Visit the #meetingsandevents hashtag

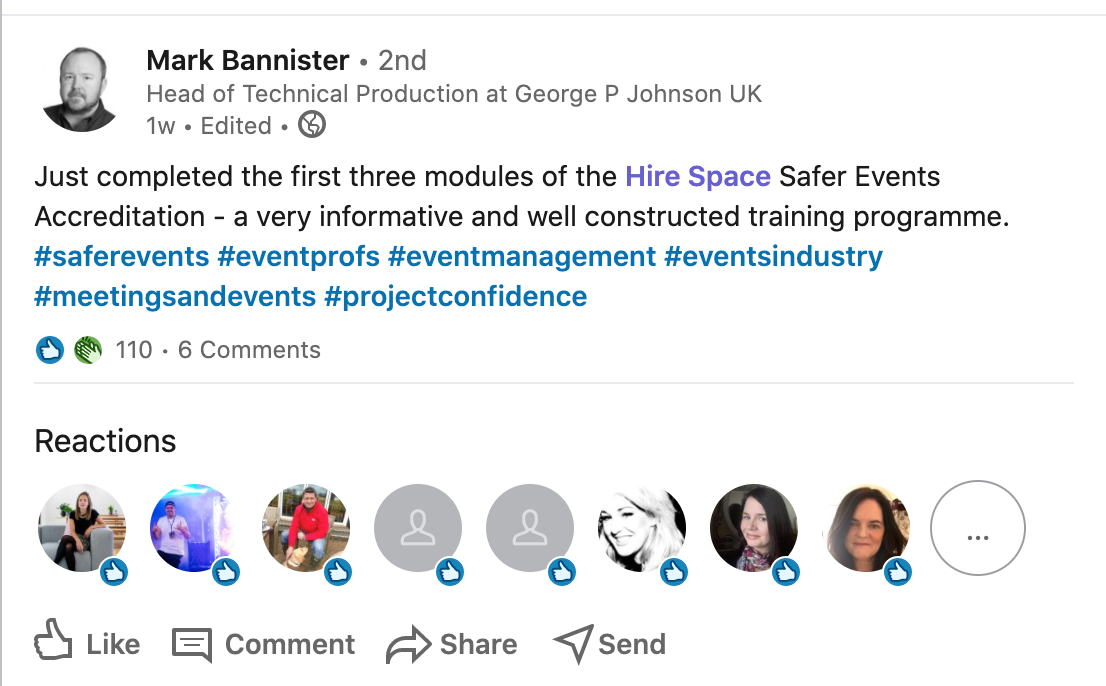(x=174, y=297)
